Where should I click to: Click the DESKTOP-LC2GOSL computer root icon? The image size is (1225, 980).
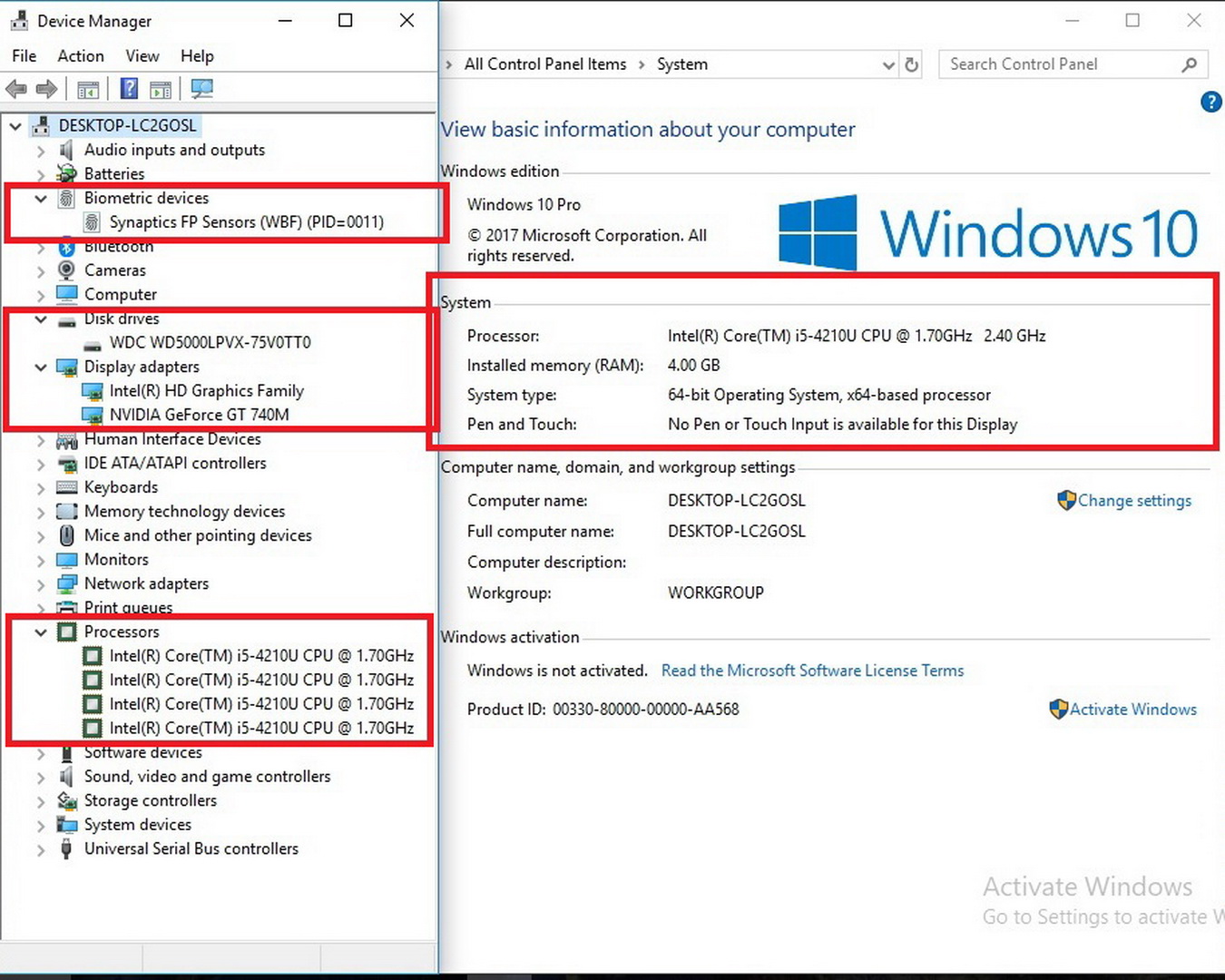pos(41,125)
